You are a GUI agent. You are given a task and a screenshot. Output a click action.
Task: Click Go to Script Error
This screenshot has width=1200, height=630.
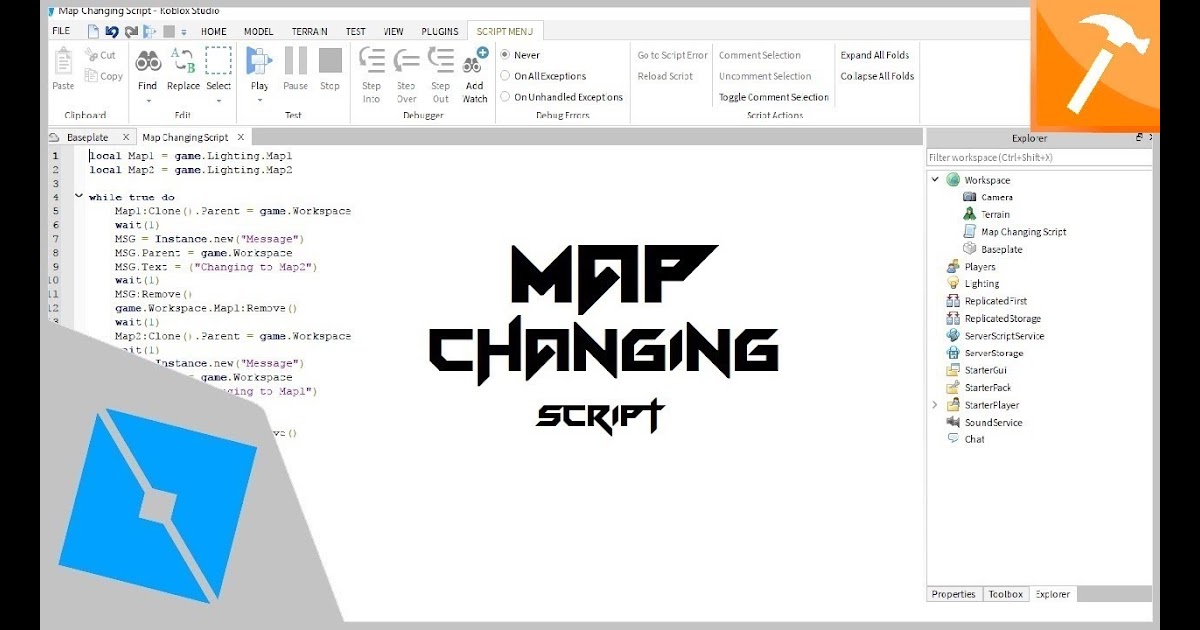coord(672,55)
